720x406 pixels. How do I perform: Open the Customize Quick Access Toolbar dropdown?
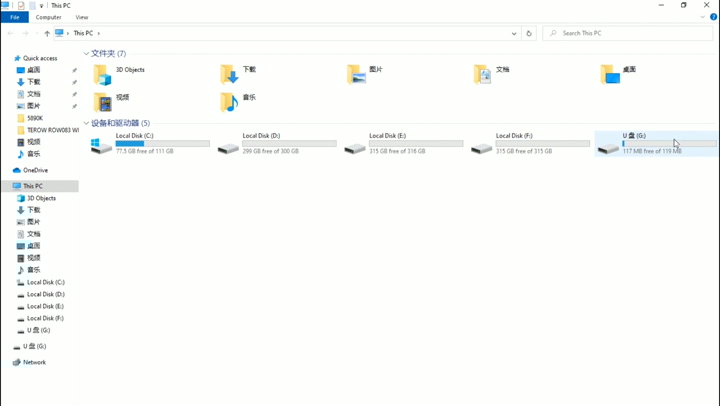(41, 6)
